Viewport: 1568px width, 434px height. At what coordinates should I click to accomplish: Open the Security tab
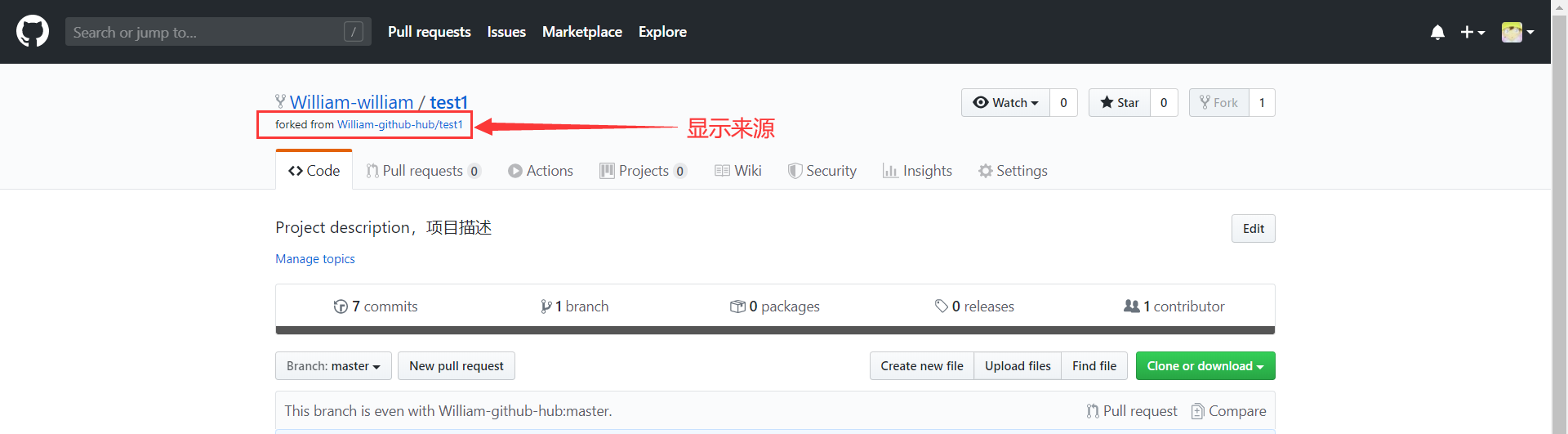[x=822, y=170]
